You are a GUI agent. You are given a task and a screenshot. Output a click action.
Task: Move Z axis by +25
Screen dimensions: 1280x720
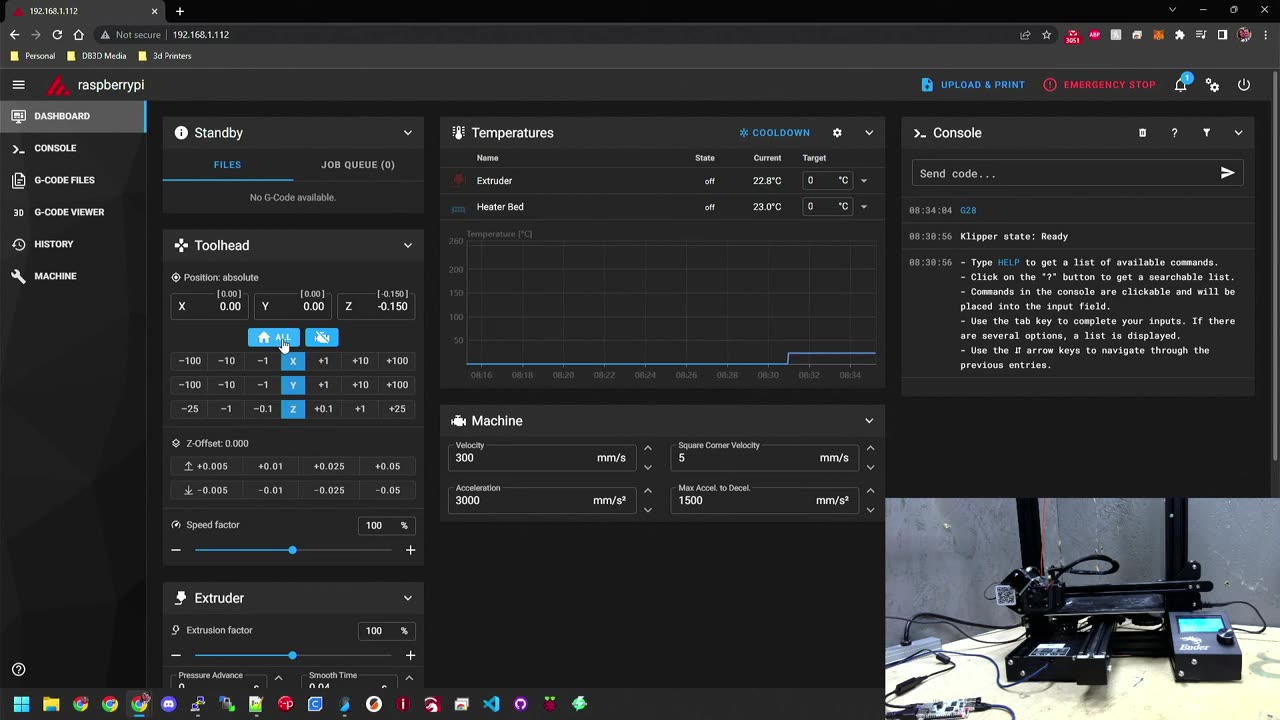click(x=397, y=409)
